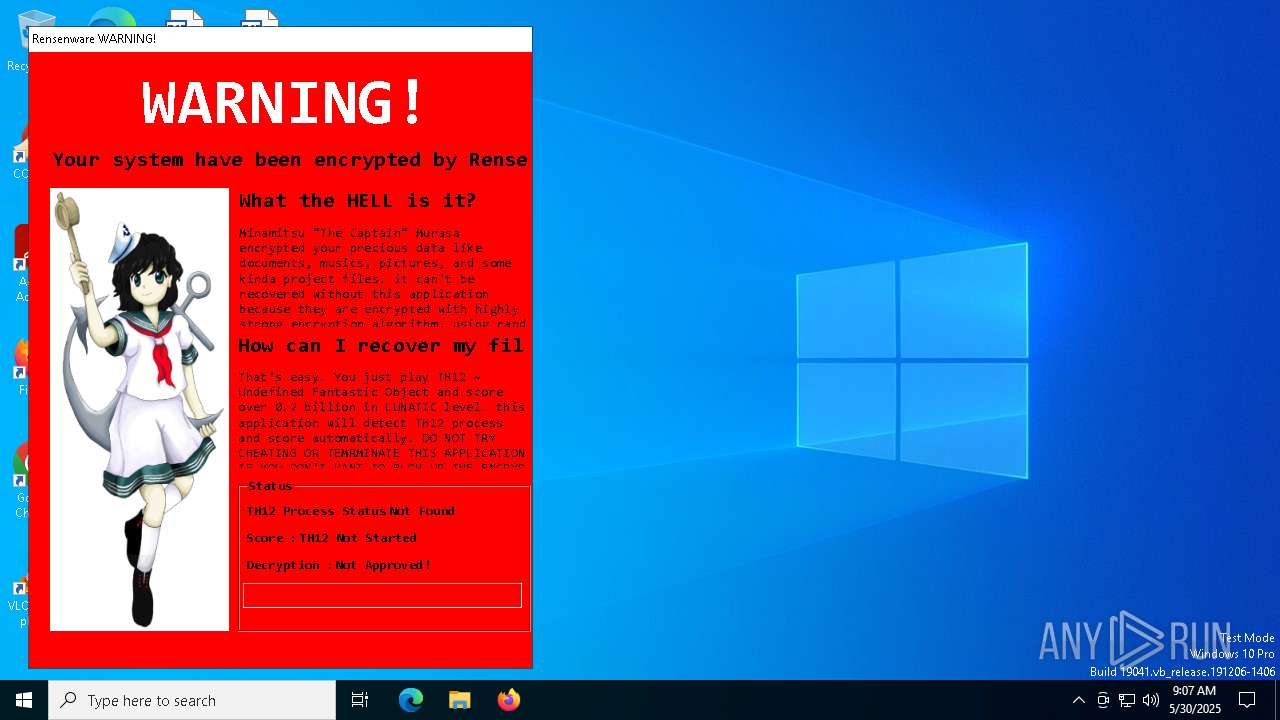The width and height of the screenshot is (1280, 720).
Task: Open Task View on the taskbar
Action: coord(360,700)
